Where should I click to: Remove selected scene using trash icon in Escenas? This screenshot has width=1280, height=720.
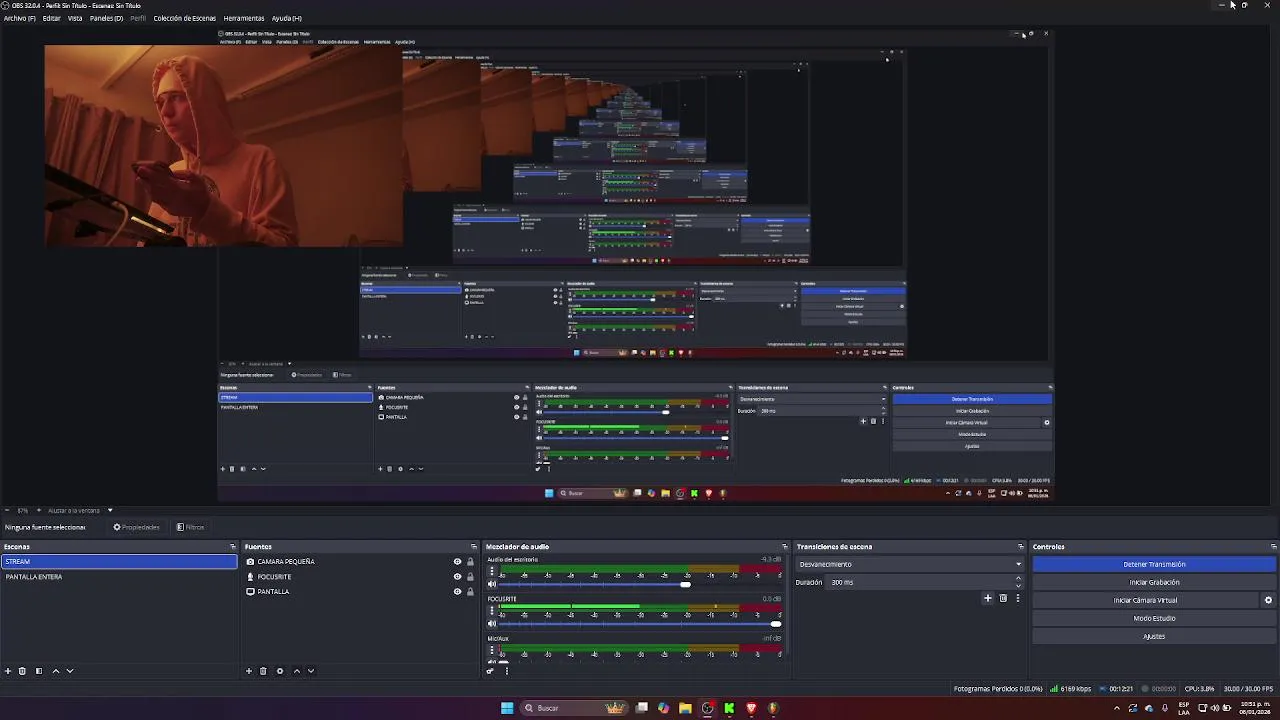pos(22,671)
